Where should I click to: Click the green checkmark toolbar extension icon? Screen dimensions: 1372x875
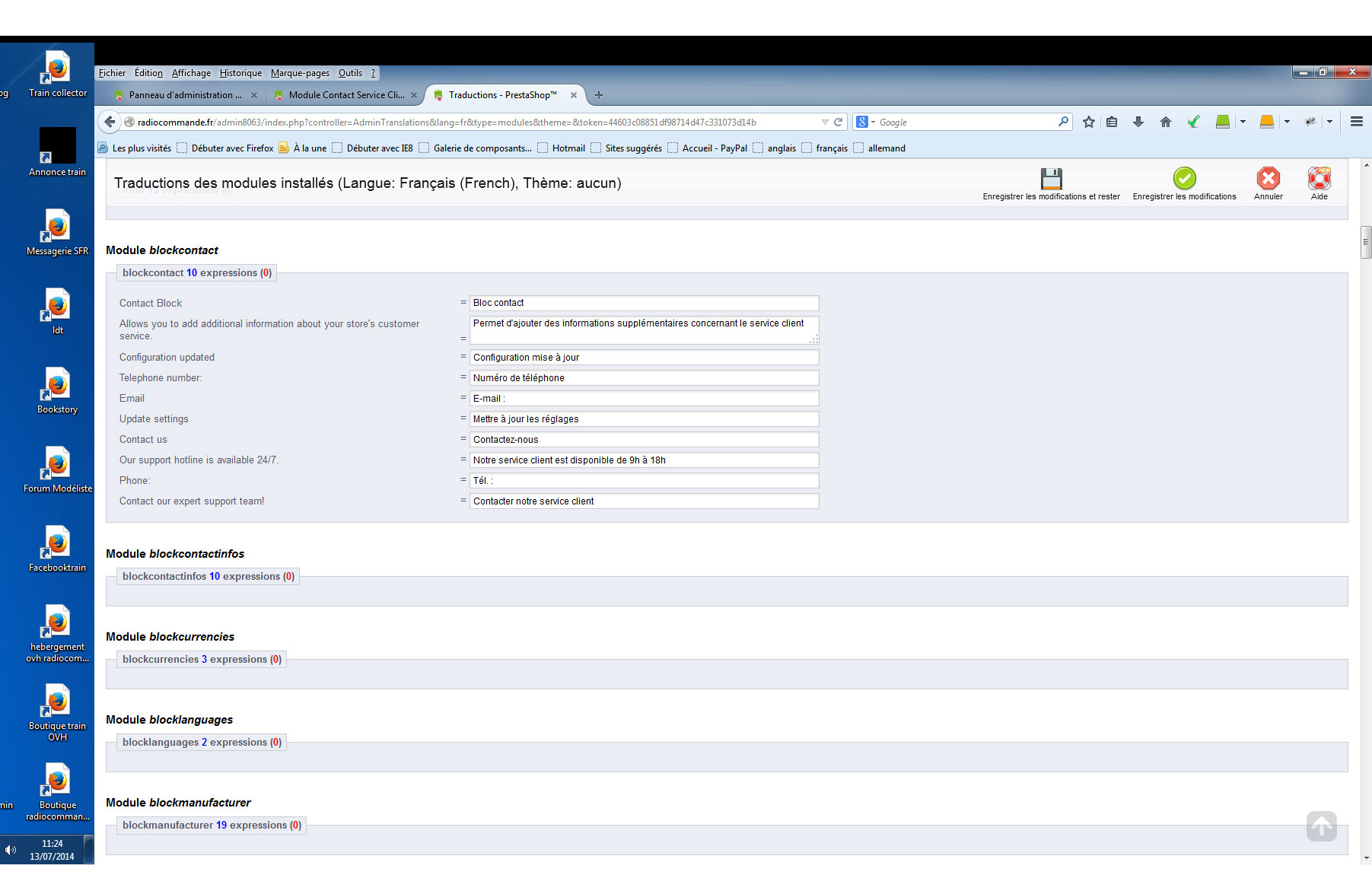pos(1193,122)
